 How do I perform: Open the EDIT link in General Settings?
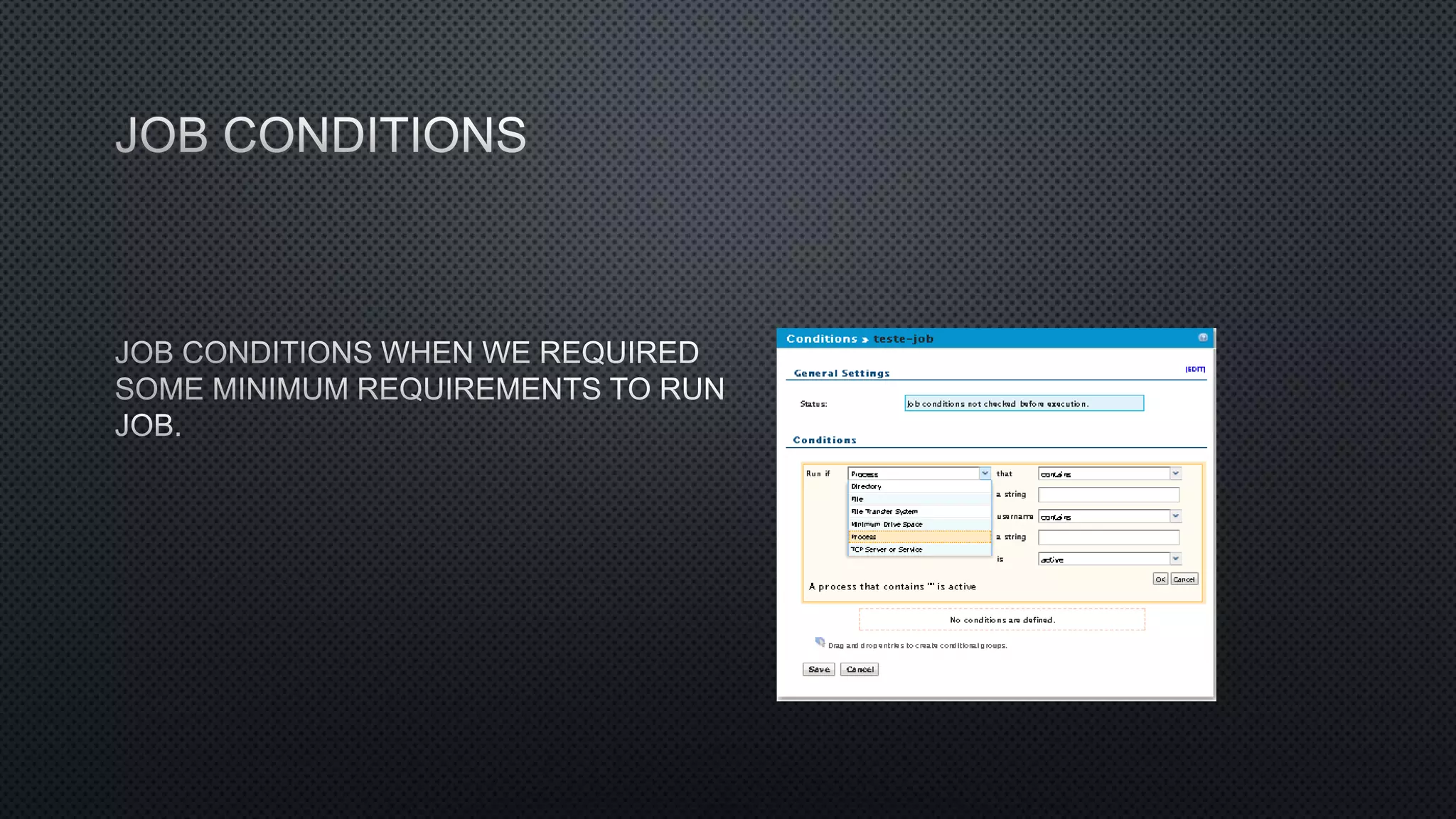(x=1195, y=369)
